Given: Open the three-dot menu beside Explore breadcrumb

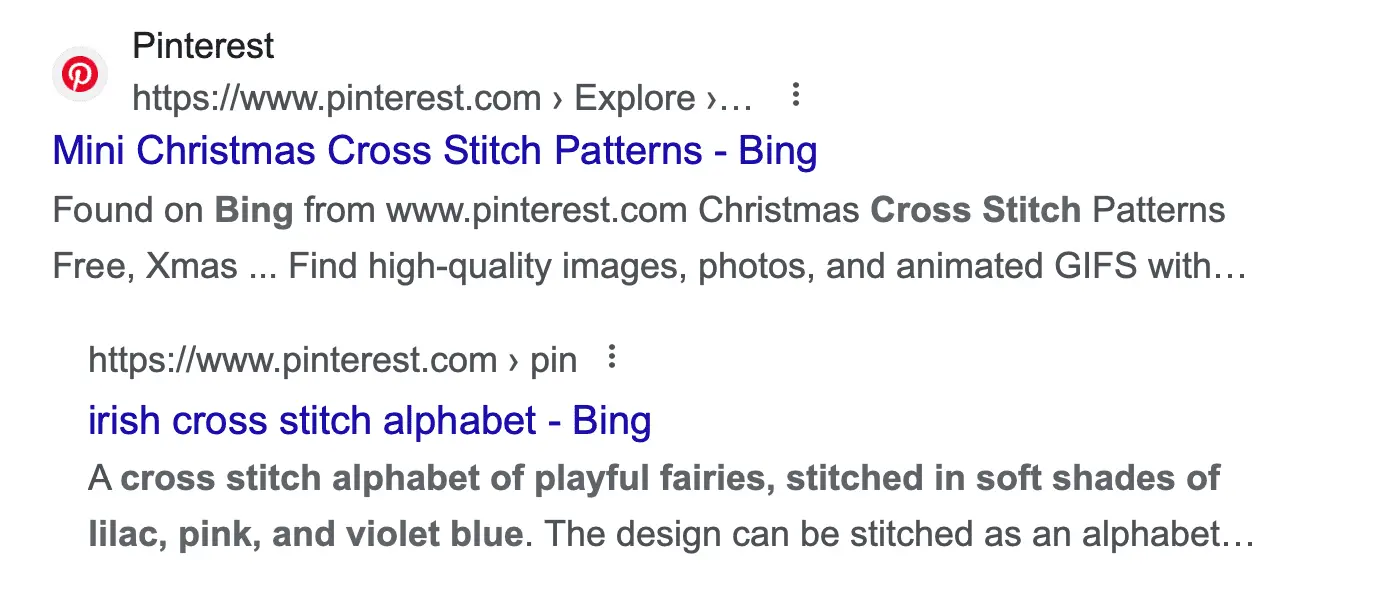Looking at the screenshot, I should [796, 95].
